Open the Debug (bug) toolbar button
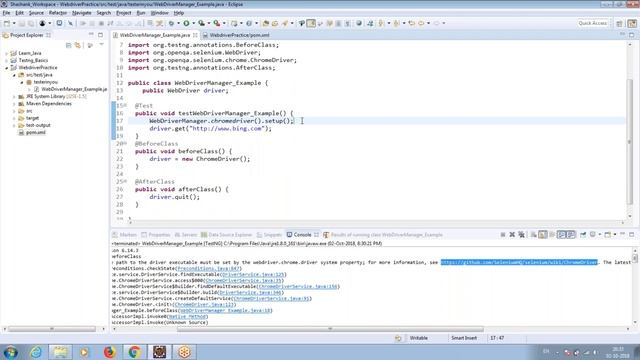The width and height of the screenshot is (640, 360). [x=171, y=23]
